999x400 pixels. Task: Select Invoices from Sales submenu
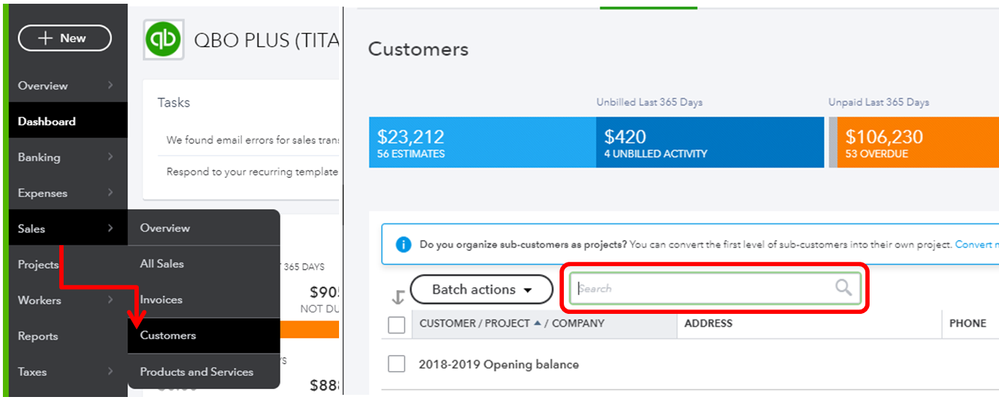click(x=161, y=299)
